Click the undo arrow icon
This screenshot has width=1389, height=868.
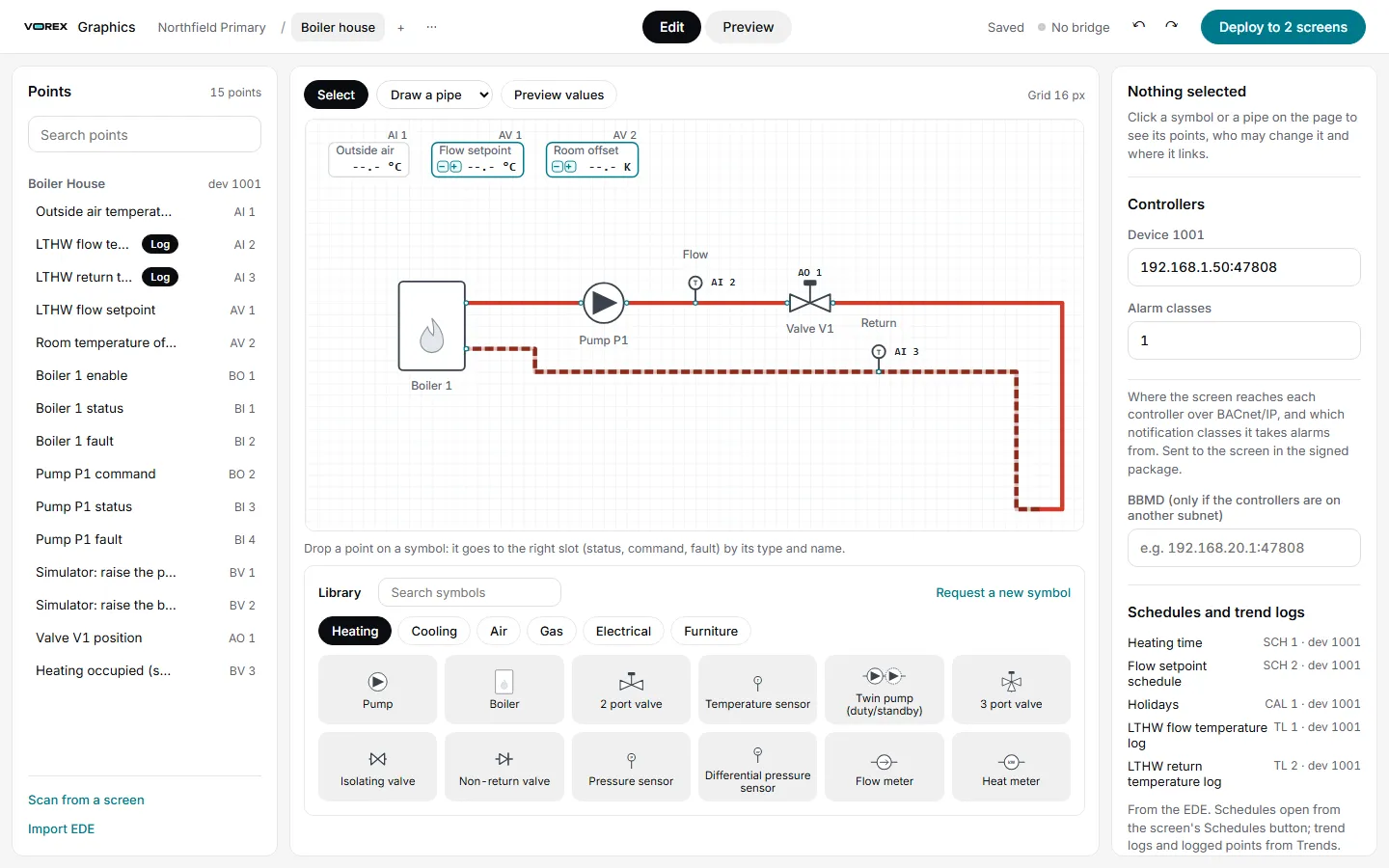pos(1139,27)
